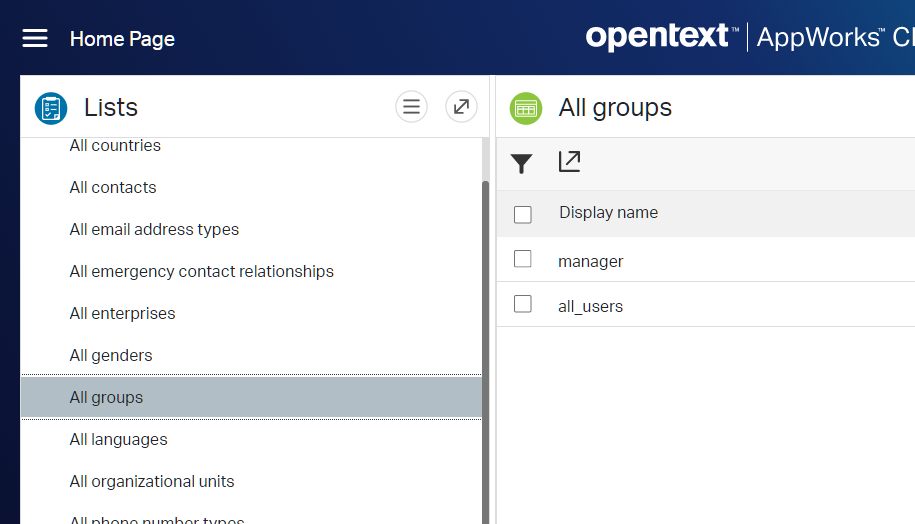Open All email address types list

click(154, 230)
